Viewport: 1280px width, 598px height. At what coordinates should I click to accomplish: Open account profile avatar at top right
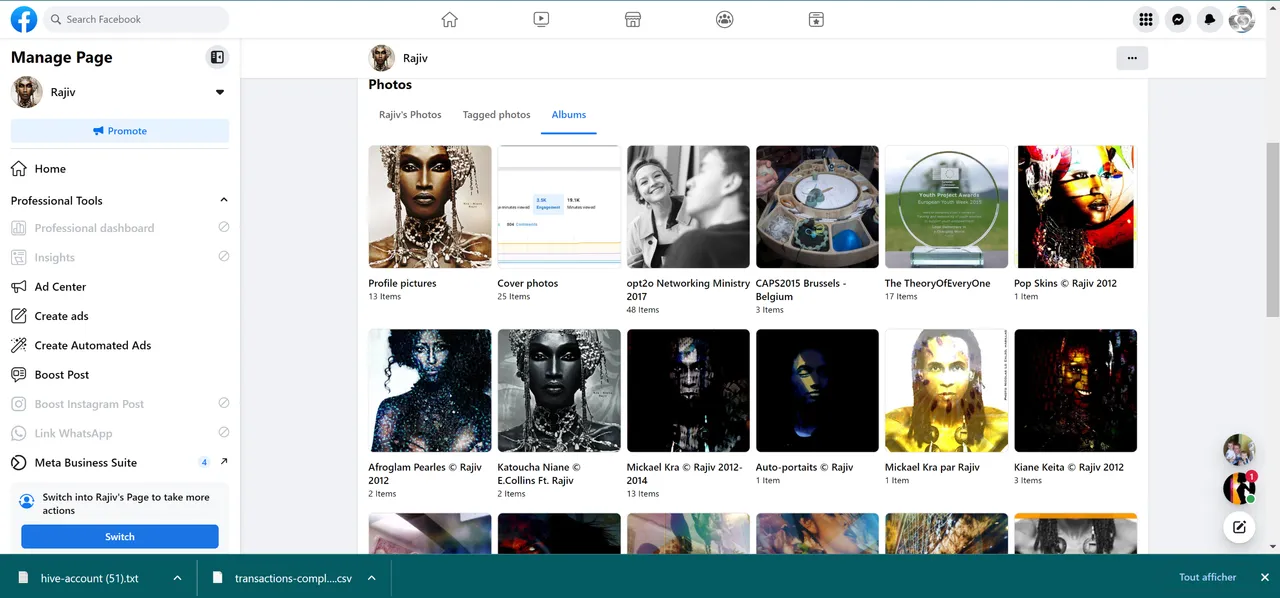1242,19
